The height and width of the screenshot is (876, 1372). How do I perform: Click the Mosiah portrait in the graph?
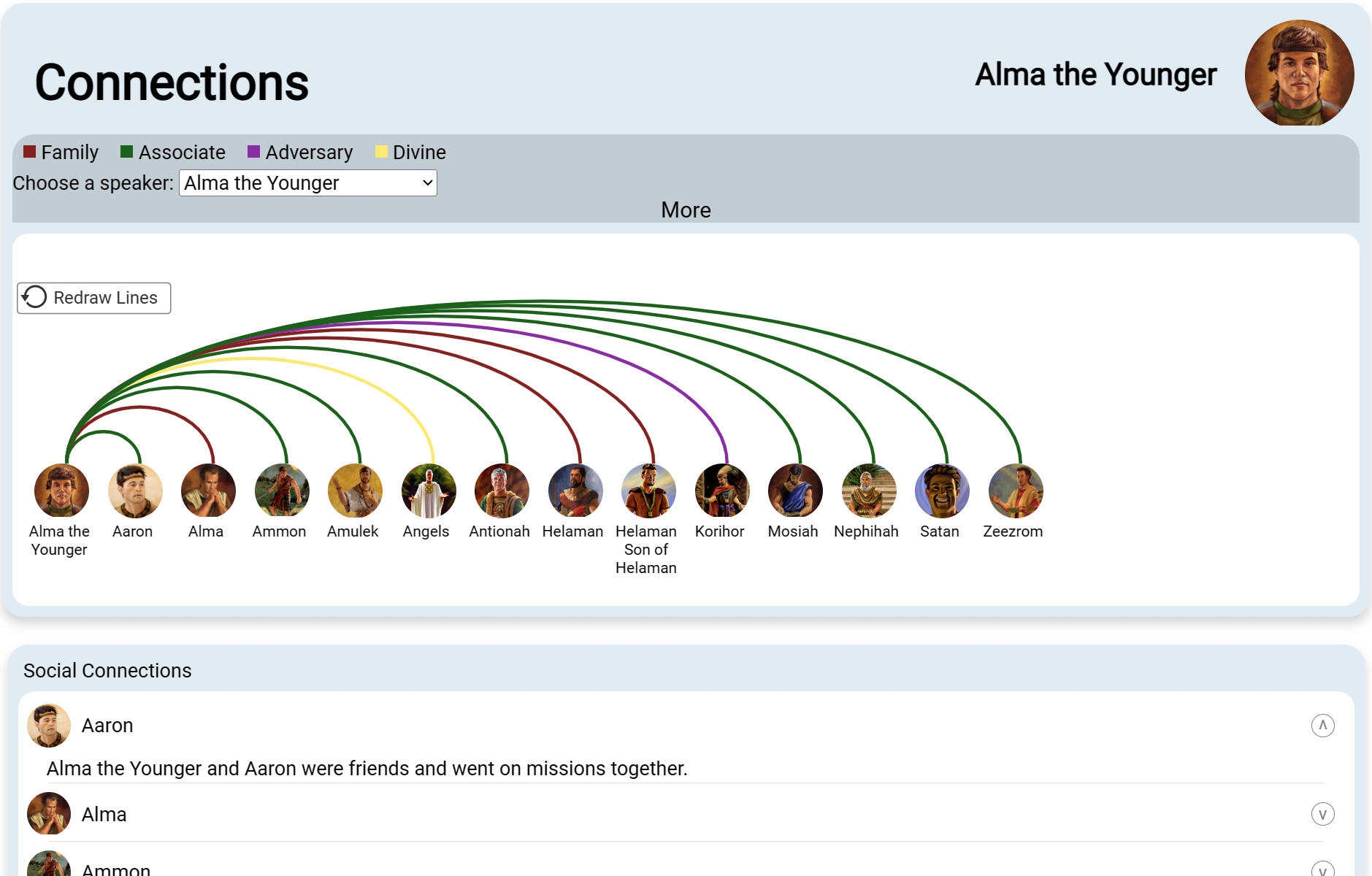coord(795,491)
